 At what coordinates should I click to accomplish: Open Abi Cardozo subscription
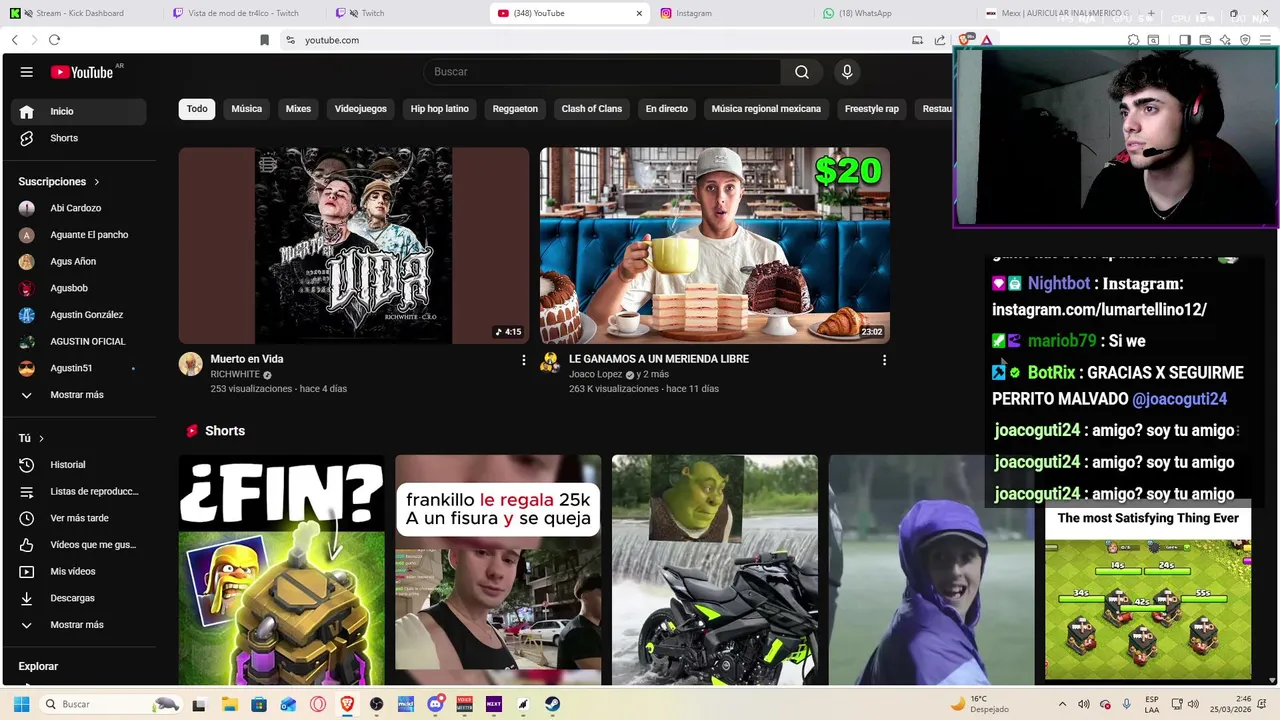[78, 208]
